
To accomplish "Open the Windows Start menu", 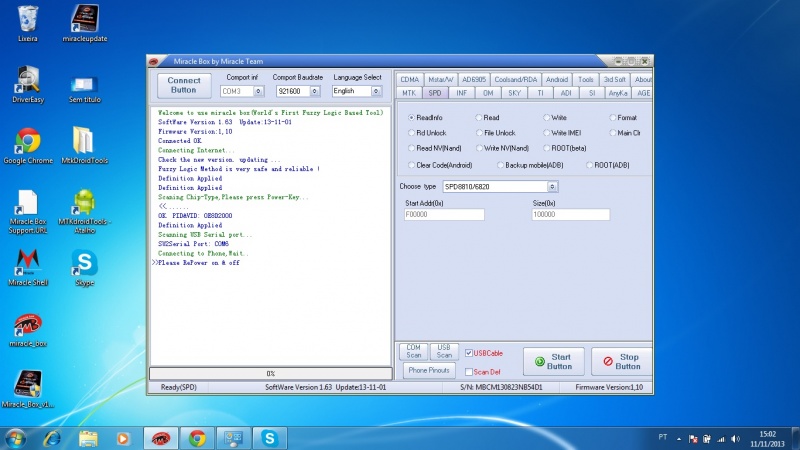I will 15,438.
